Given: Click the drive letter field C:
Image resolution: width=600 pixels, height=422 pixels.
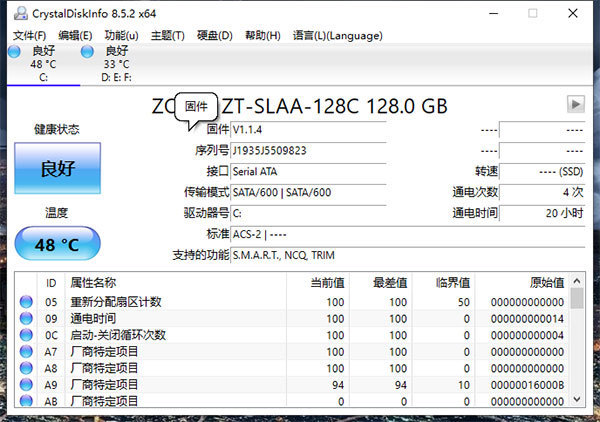Looking at the screenshot, I should [x=308, y=213].
